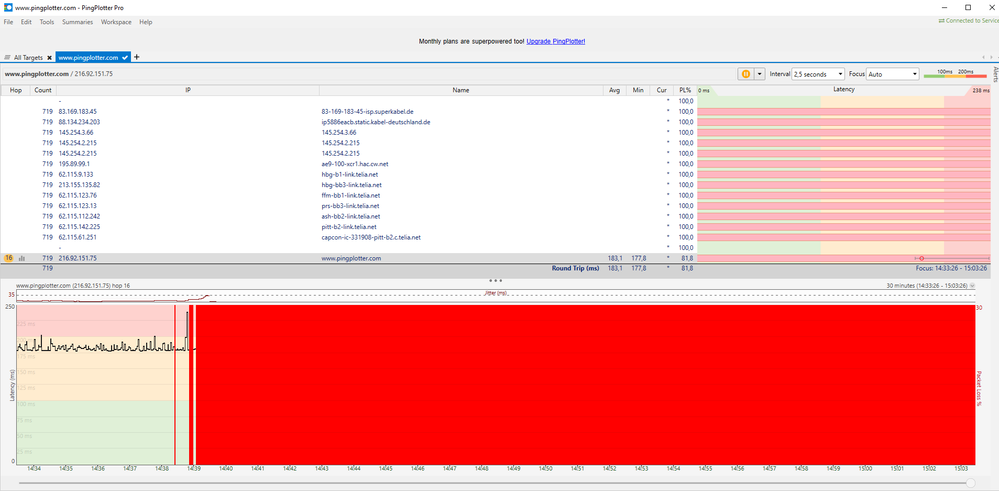Click the timeline graph at 14:45
Screen dimensions: 999x491
point(385,385)
